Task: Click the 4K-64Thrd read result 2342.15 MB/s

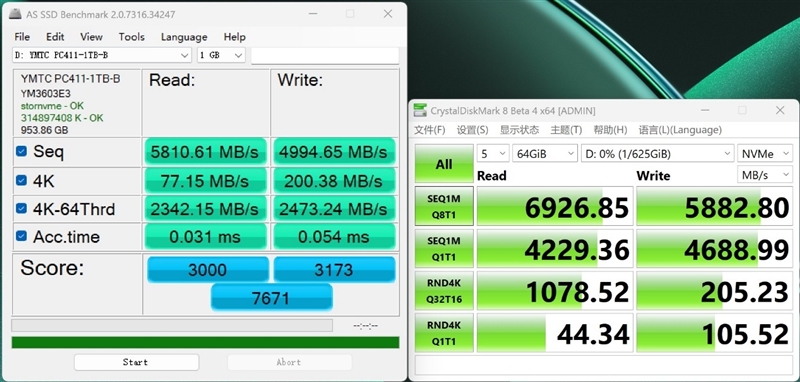Action: 206,209
